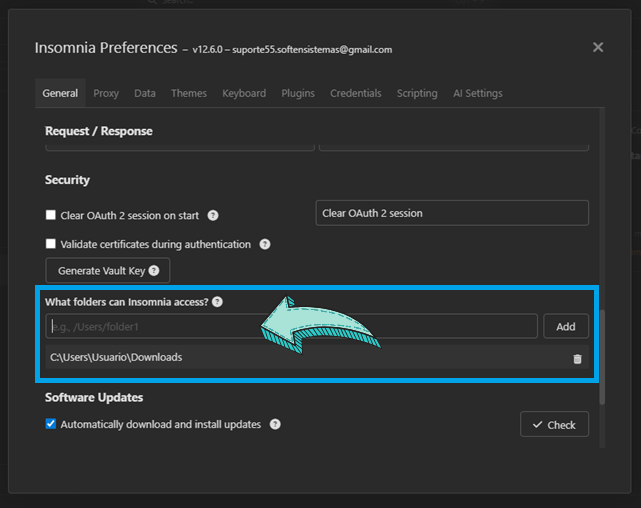Open the AI Settings tab
Viewport: 641px width, 508px height.
click(x=477, y=93)
